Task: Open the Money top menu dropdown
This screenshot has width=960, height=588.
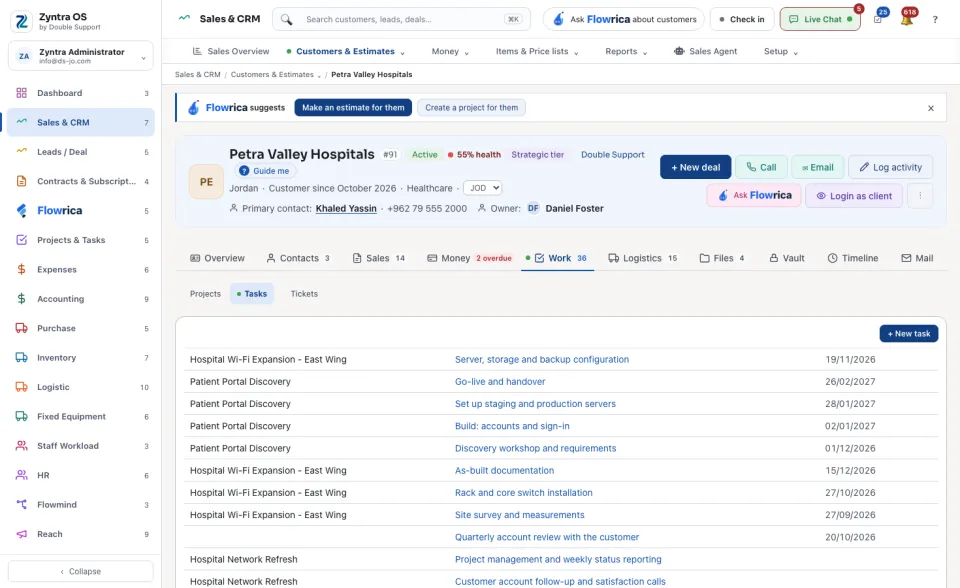Action: click(x=450, y=51)
